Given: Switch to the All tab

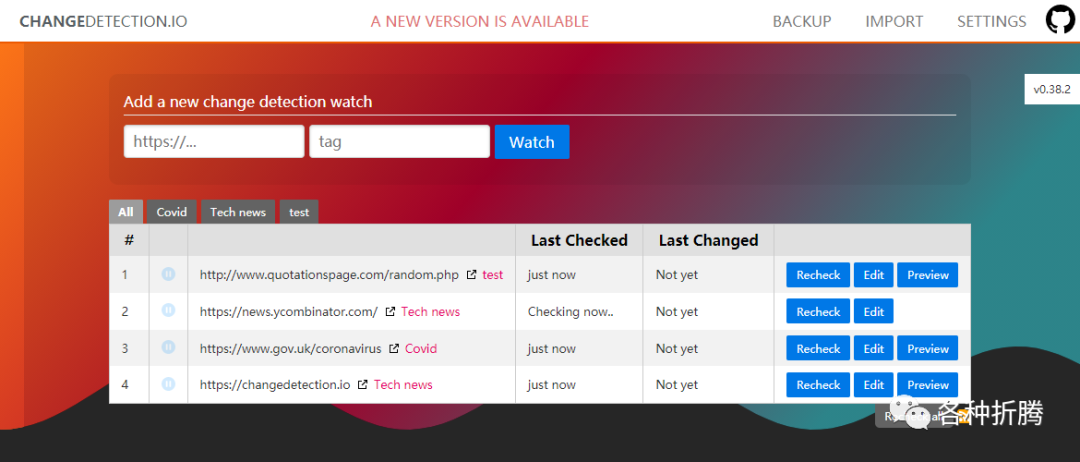Looking at the screenshot, I should pyautogui.click(x=125, y=212).
